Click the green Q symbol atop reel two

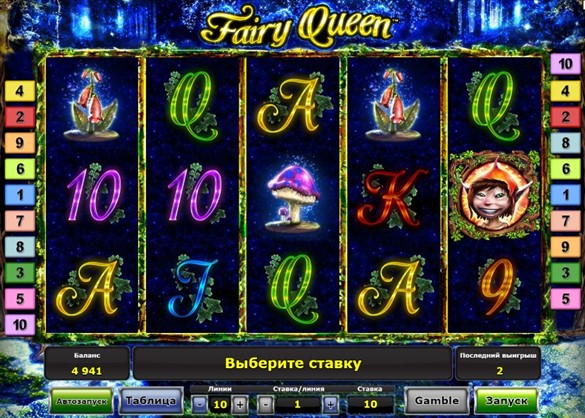(194, 106)
